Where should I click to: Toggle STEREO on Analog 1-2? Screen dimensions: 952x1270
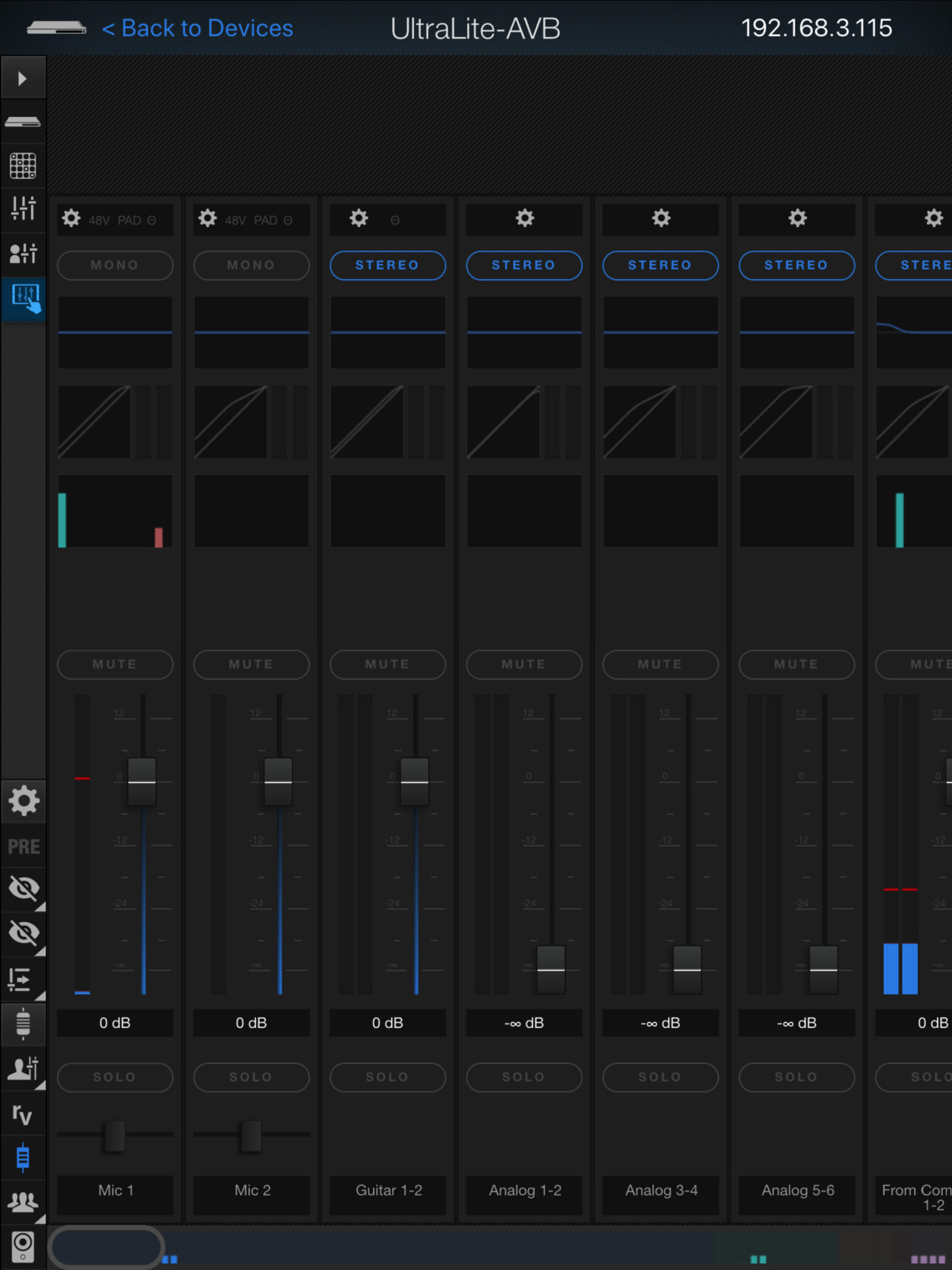(523, 265)
